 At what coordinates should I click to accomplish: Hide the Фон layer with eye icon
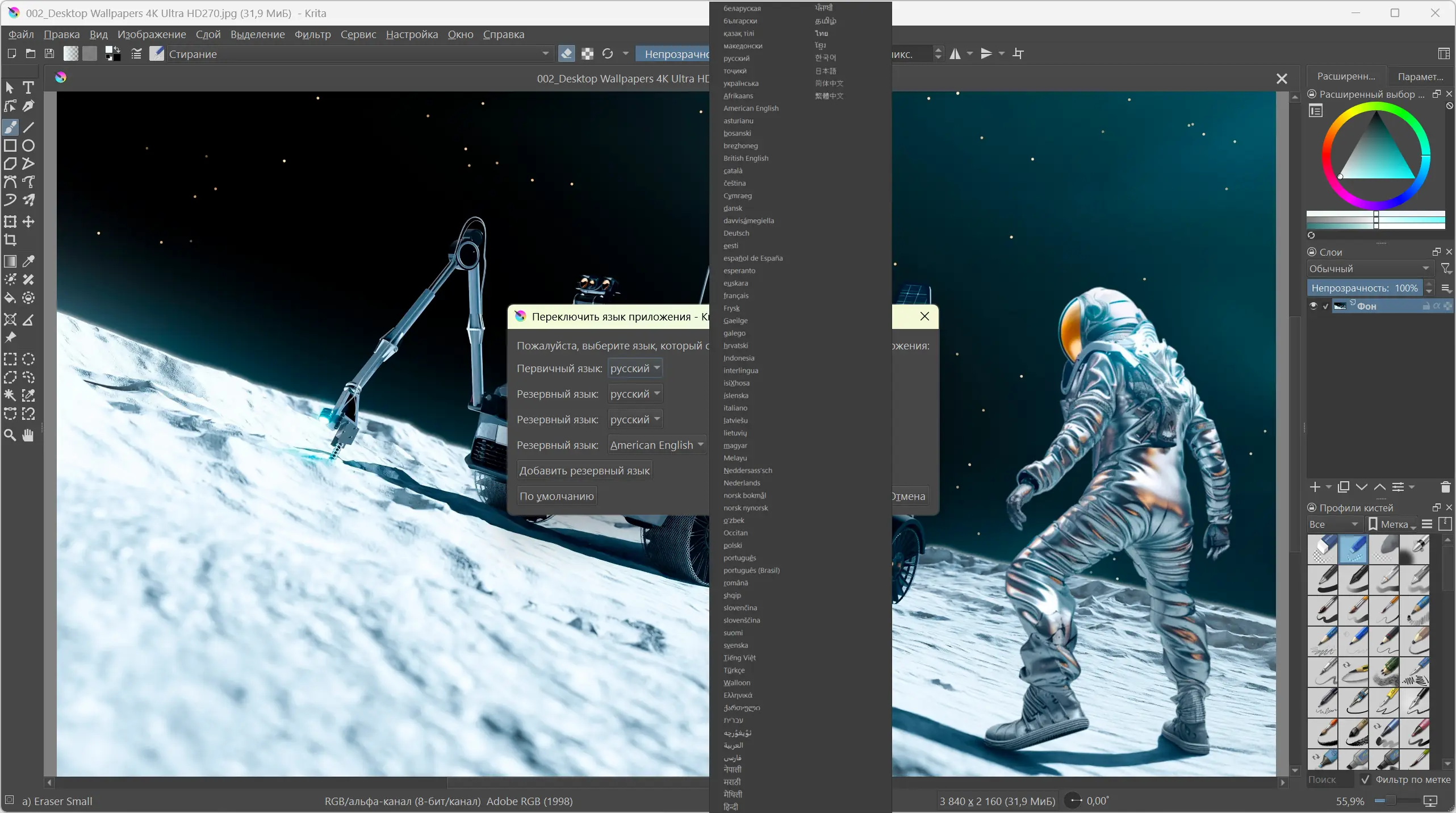click(x=1313, y=306)
